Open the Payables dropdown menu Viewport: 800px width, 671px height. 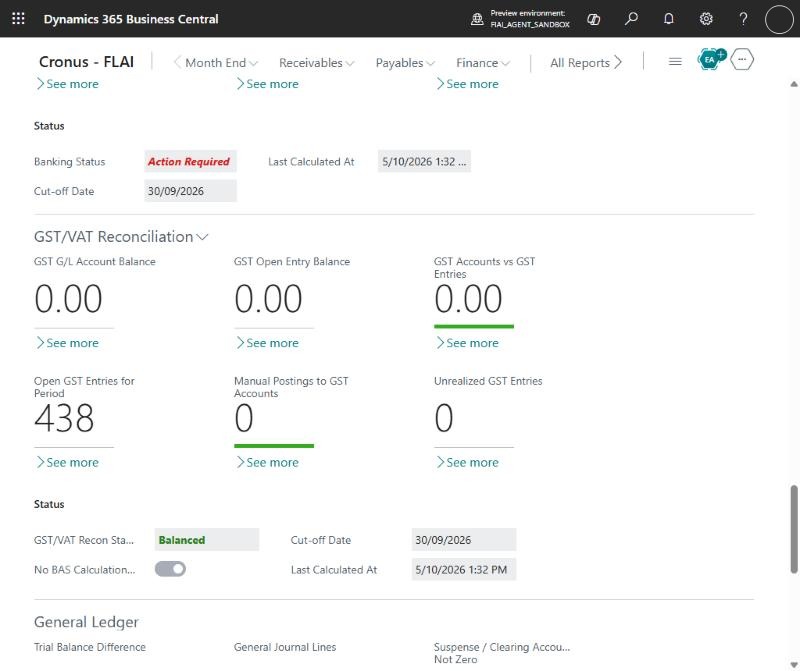[x=405, y=63]
